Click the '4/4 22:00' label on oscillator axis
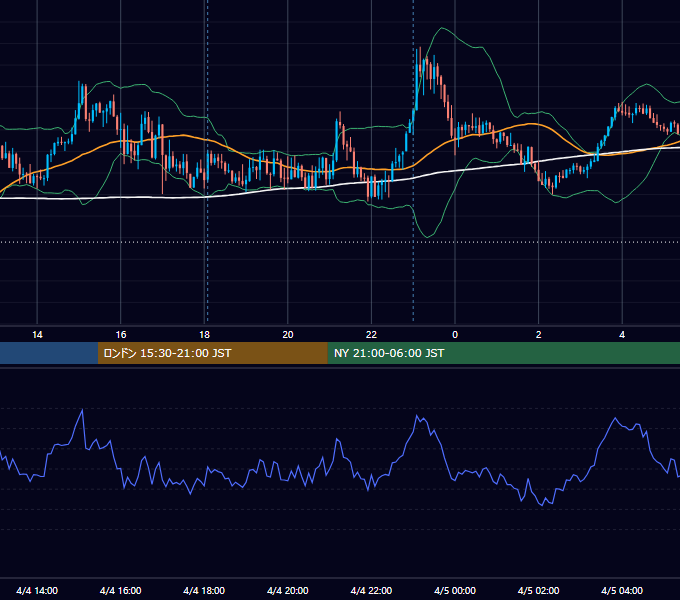 coord(371,590)
